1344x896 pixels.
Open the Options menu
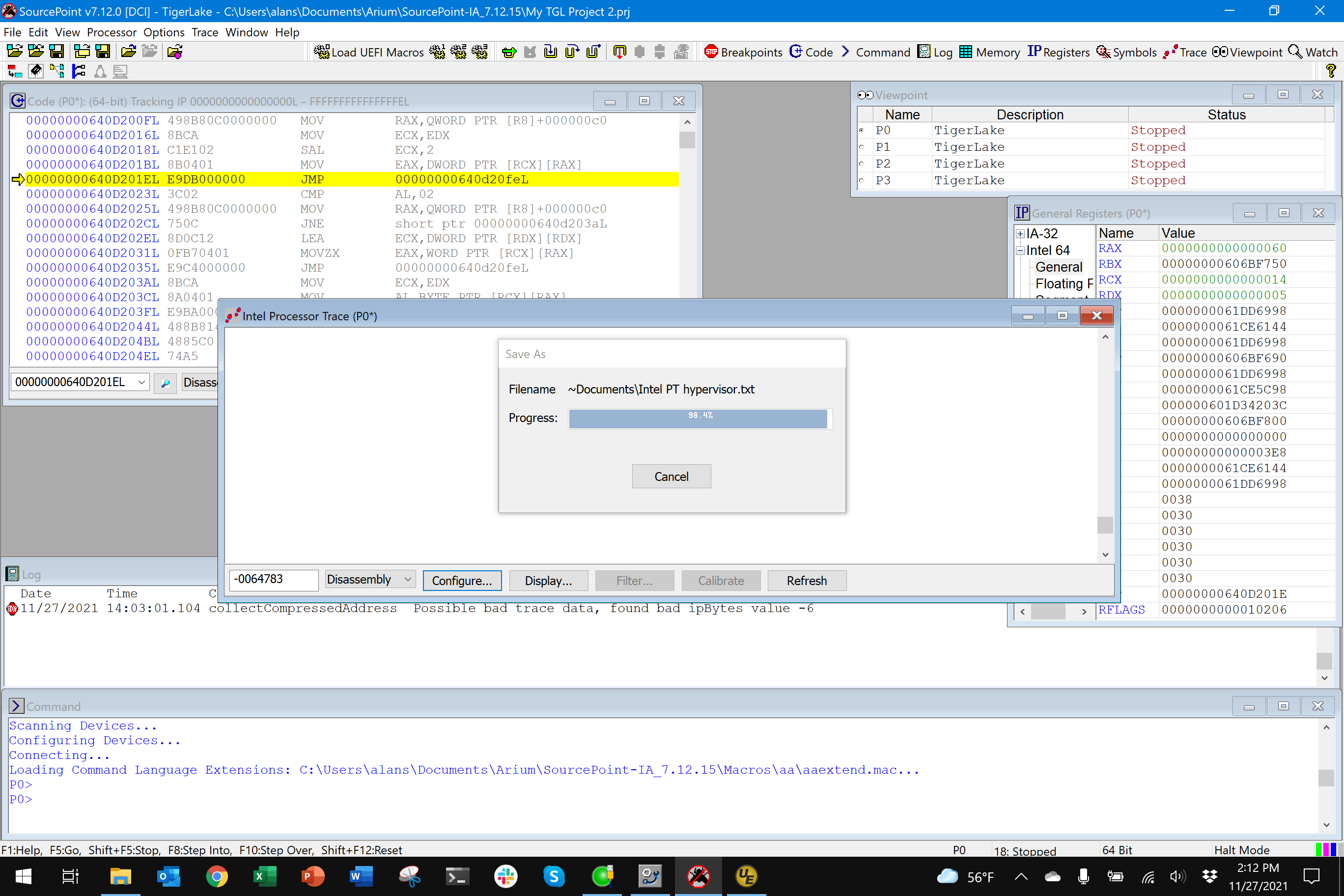(164, 32)
